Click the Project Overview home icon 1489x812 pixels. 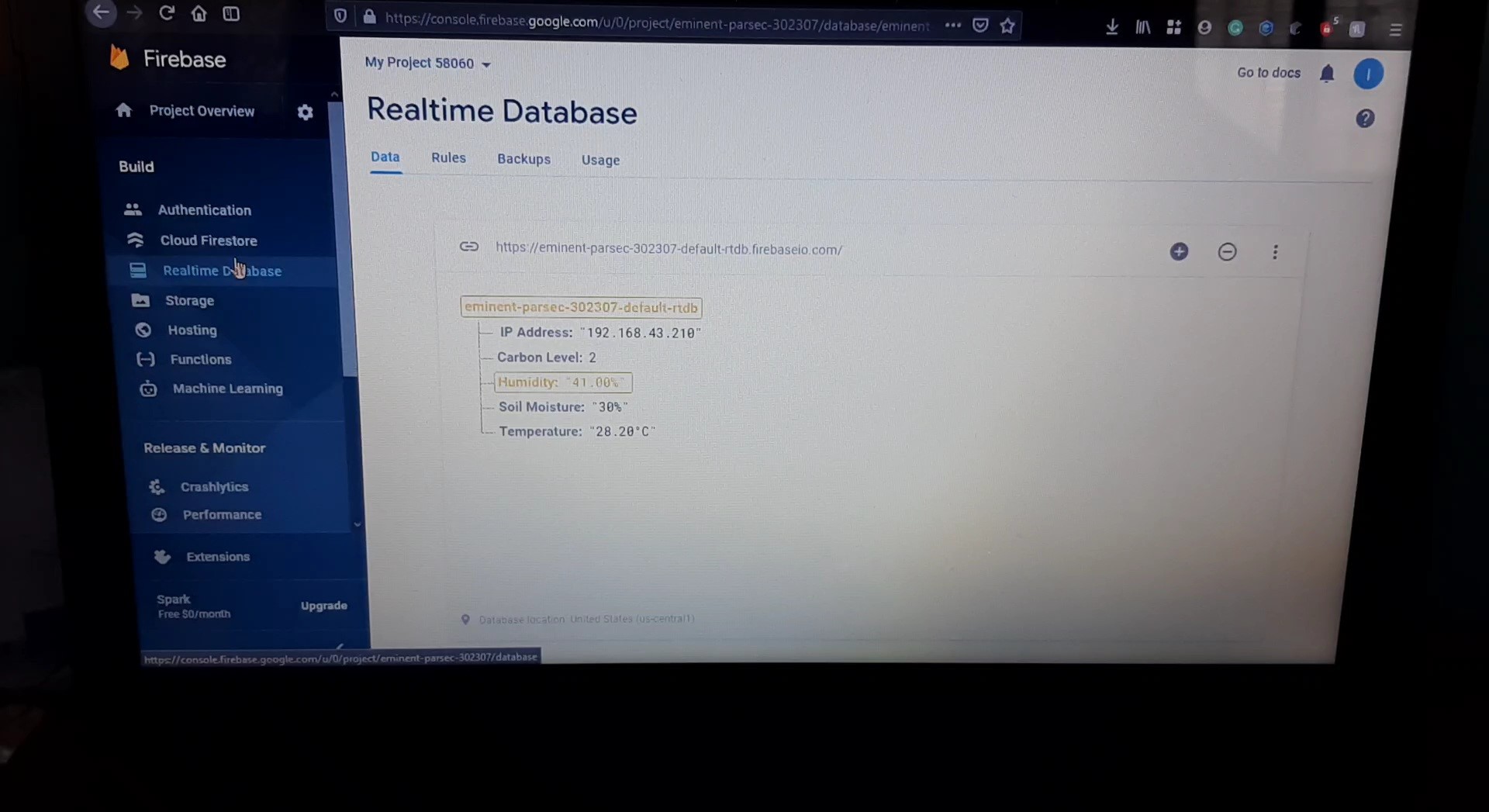tap(124, 110)
